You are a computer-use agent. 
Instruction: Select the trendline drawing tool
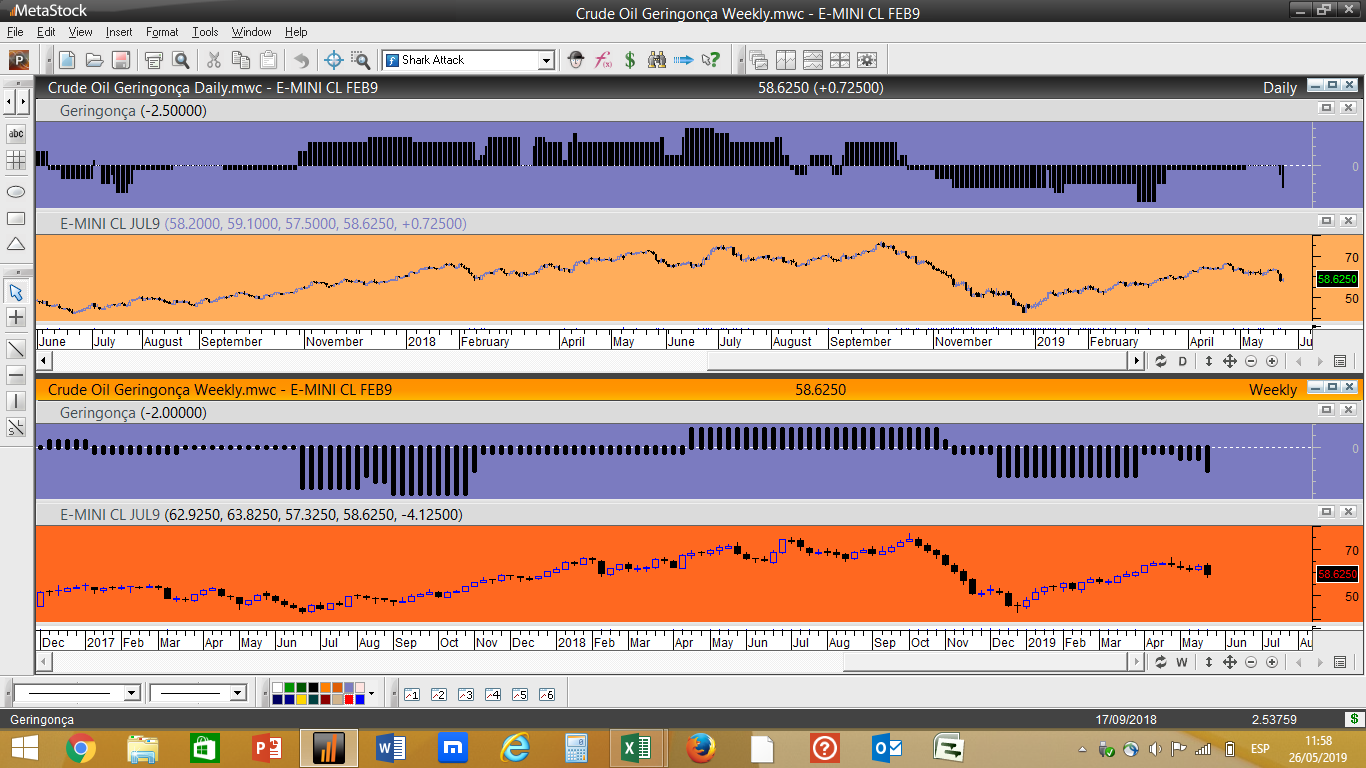click(16, 348)
